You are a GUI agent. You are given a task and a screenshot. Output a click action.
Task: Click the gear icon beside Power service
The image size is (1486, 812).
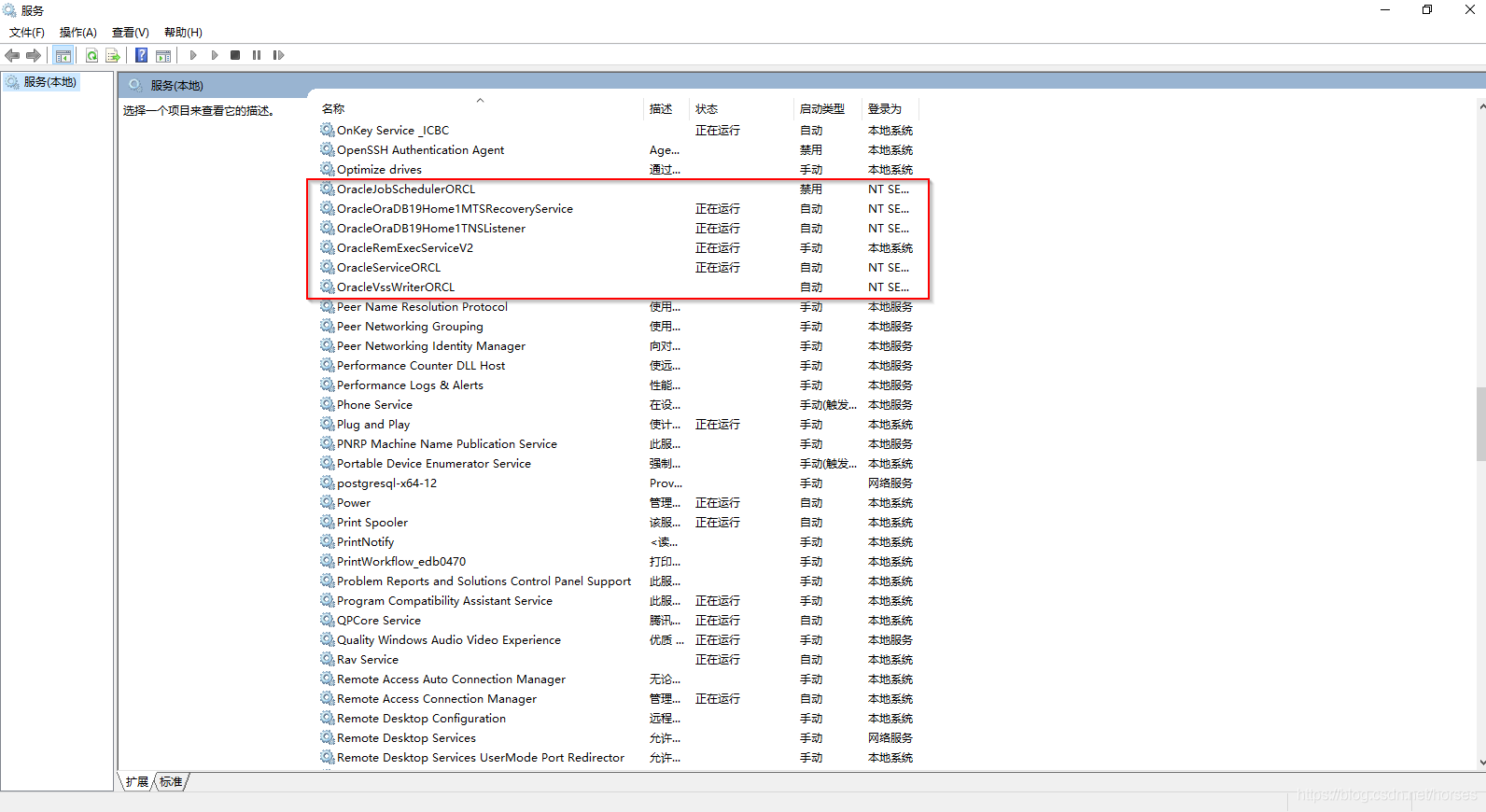(x=327, y=502)
